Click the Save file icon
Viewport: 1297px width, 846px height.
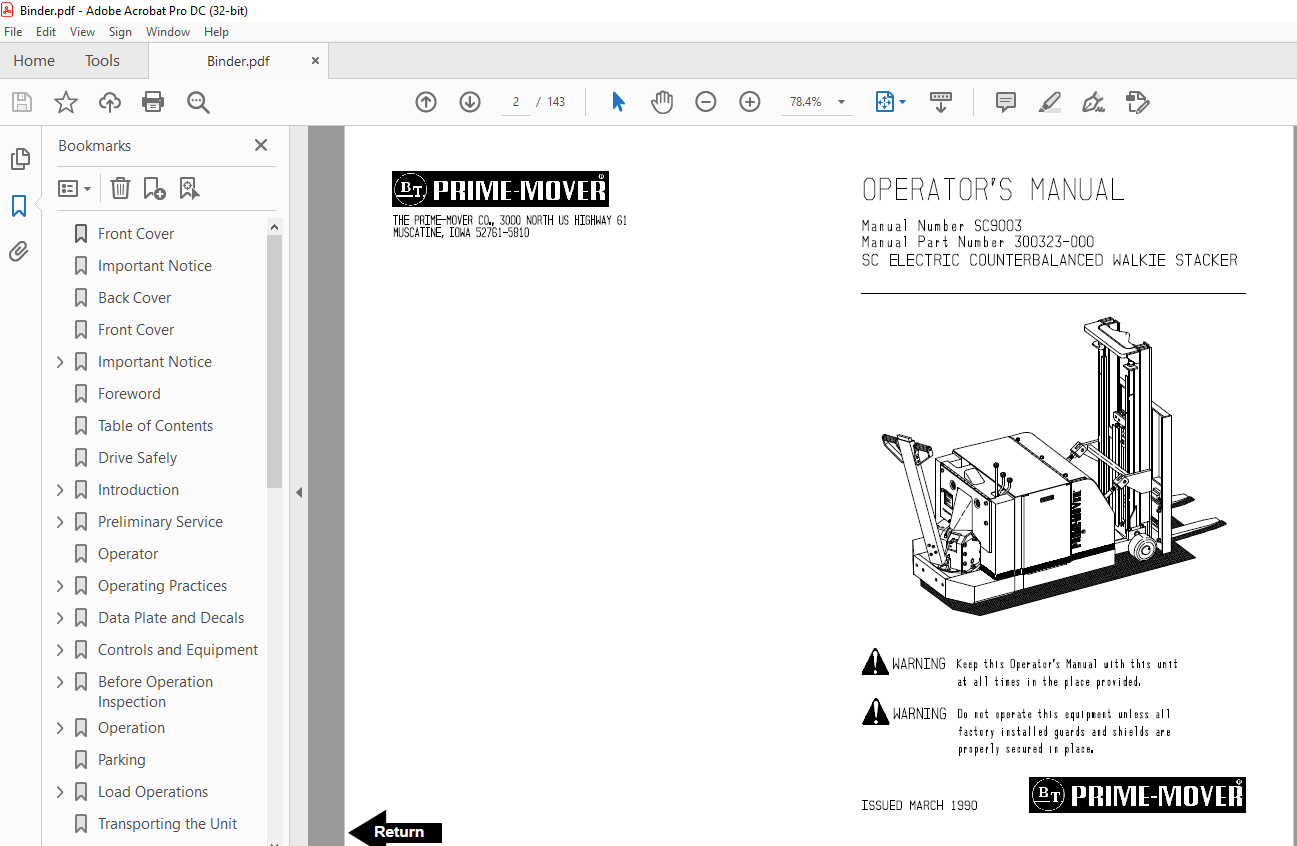tap(22, 102)
